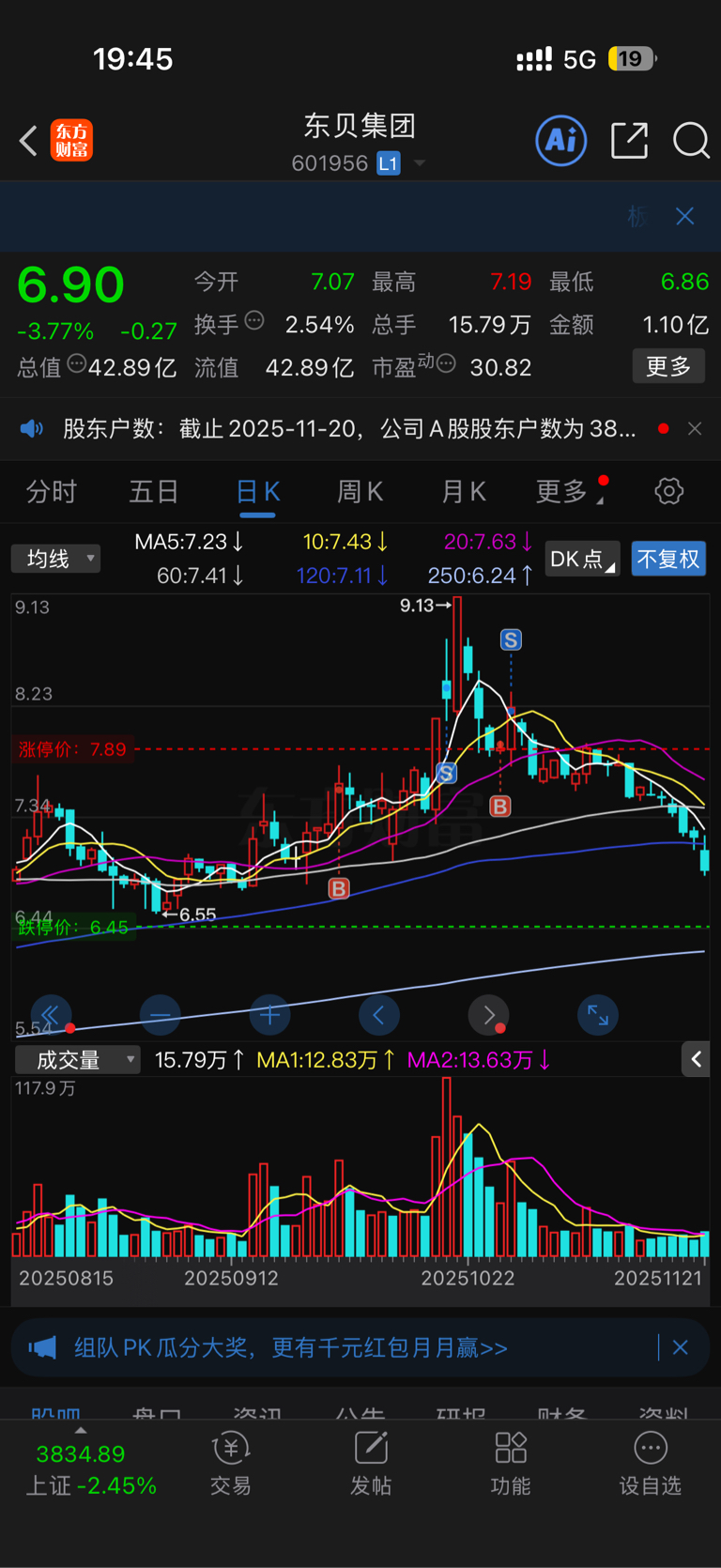
Task: Expand chart to fullscreen icon
Action: click(597, 1015)
